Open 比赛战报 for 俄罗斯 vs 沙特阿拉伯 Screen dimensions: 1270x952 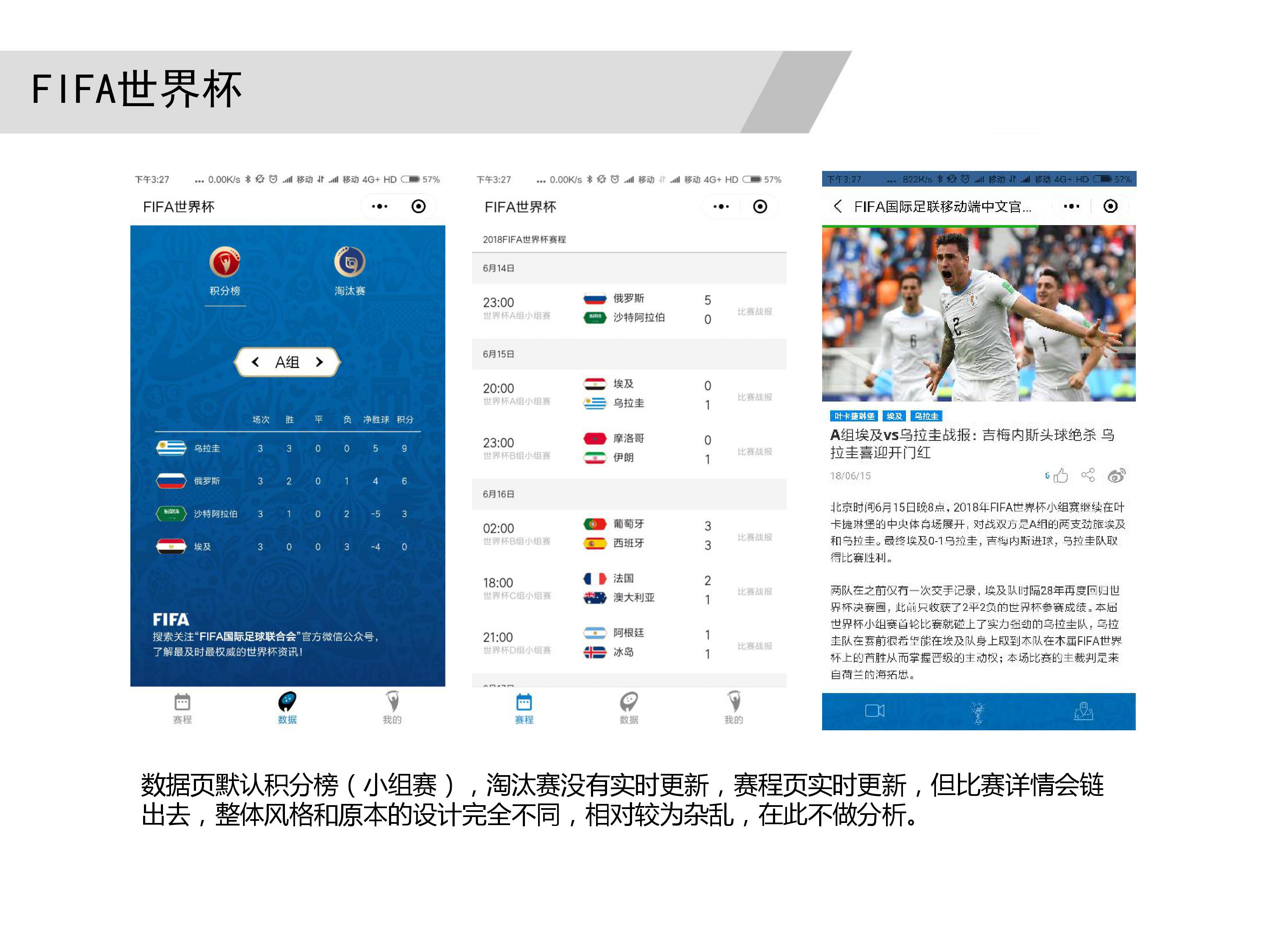(x=755, y=311)
